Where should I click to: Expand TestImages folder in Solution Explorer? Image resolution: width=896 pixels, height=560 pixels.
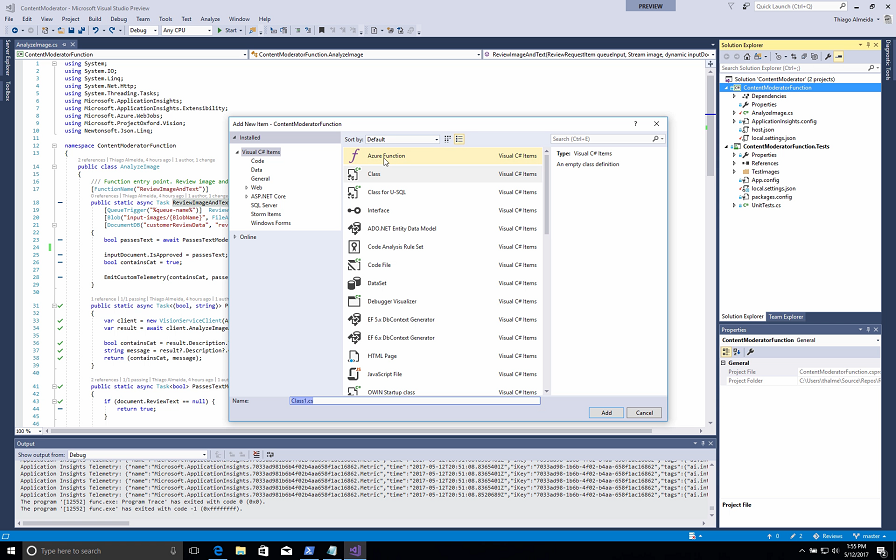734,171
